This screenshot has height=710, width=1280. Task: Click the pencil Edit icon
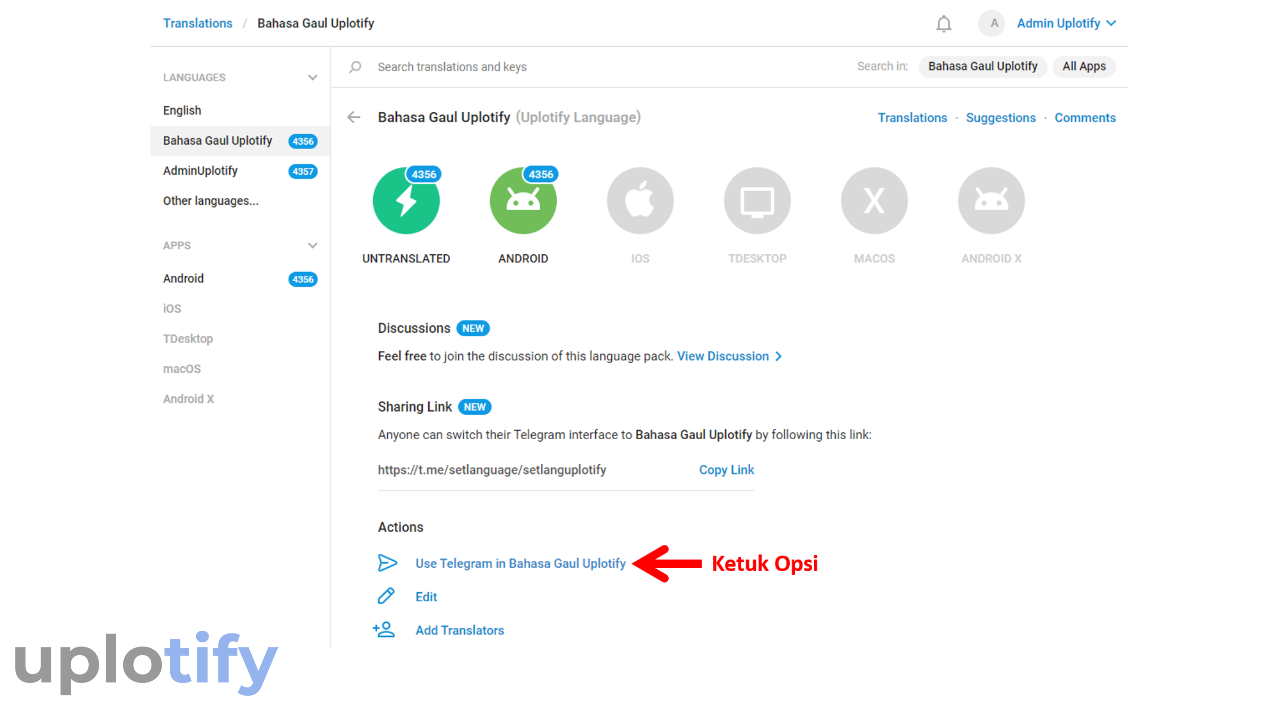click(x=386, y=596)
